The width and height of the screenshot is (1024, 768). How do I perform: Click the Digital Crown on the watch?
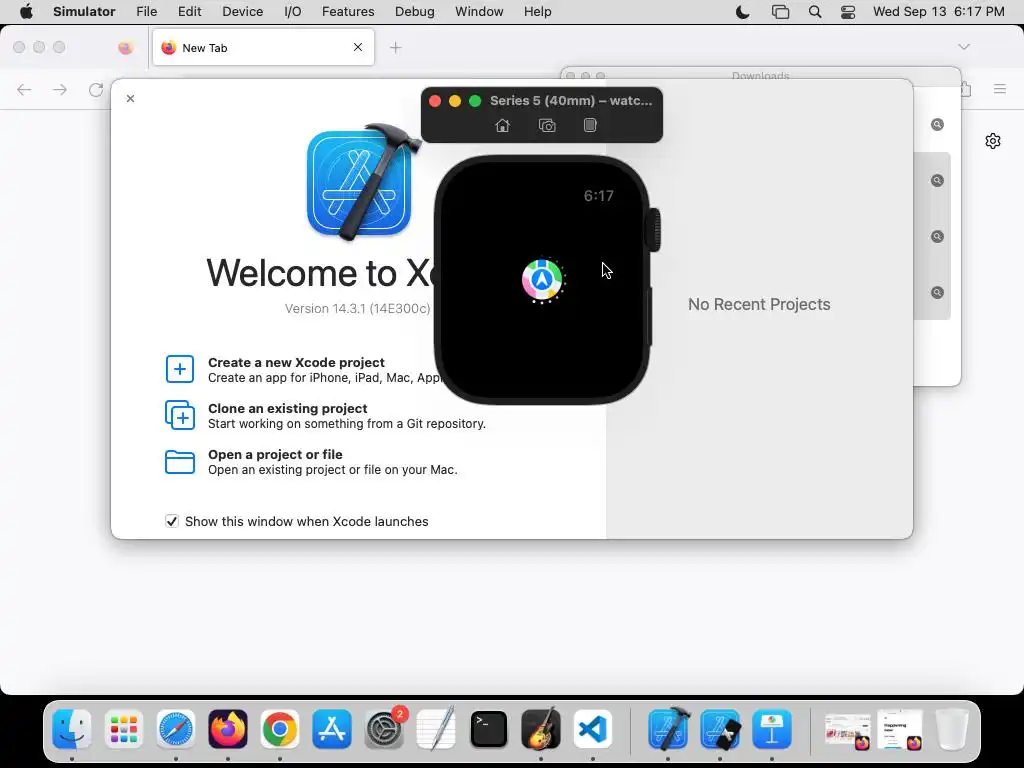(x=654, y=230)
